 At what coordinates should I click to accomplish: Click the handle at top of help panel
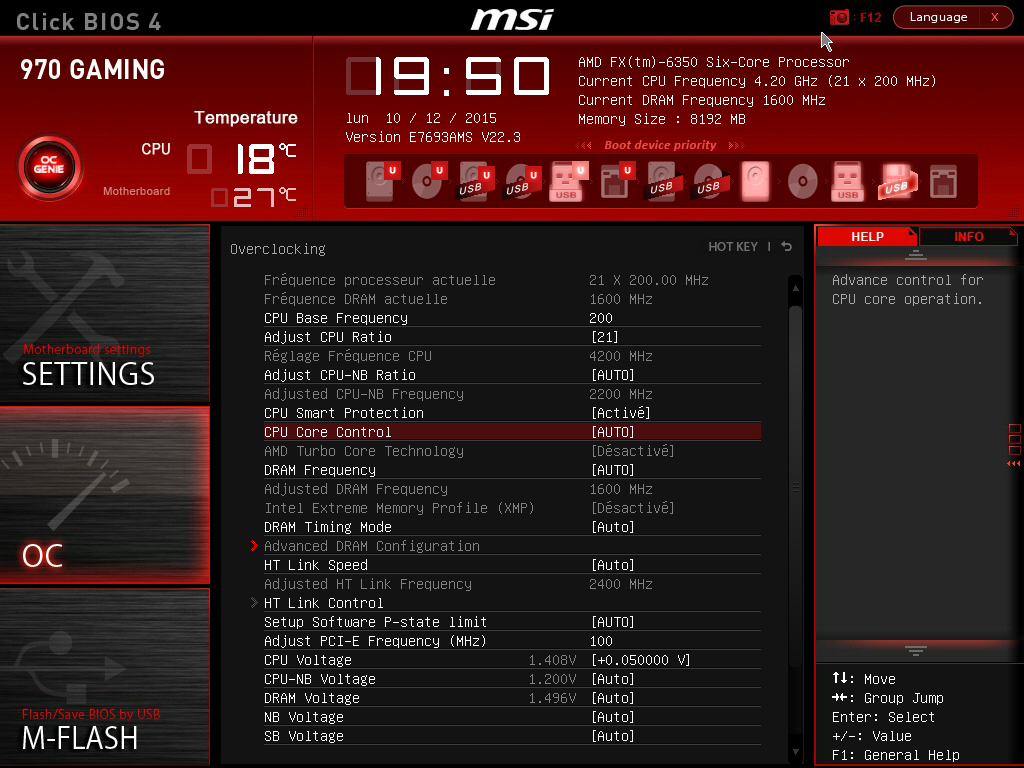click(916, 255)
